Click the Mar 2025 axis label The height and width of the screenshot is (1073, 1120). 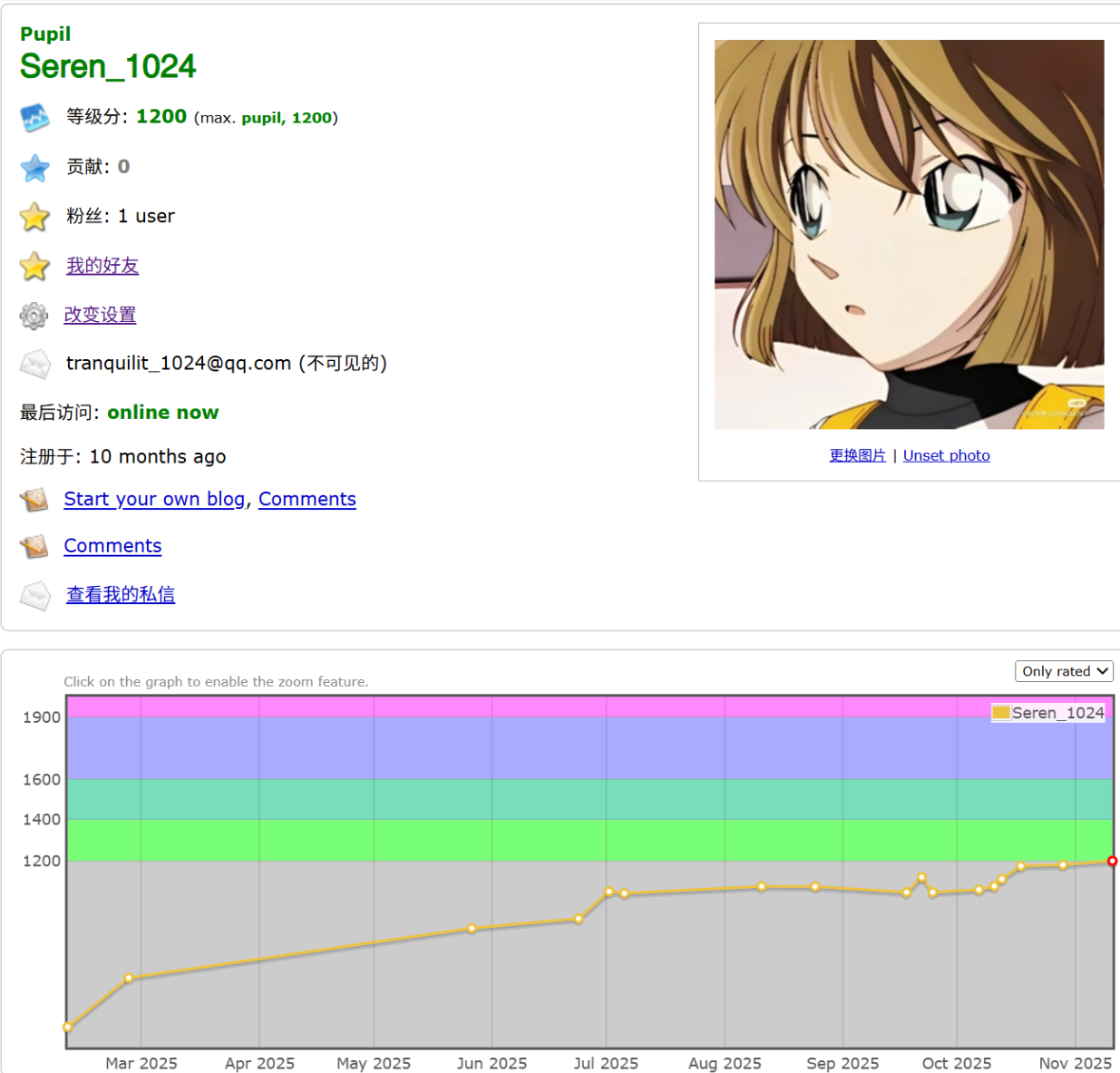(141, 1063)
